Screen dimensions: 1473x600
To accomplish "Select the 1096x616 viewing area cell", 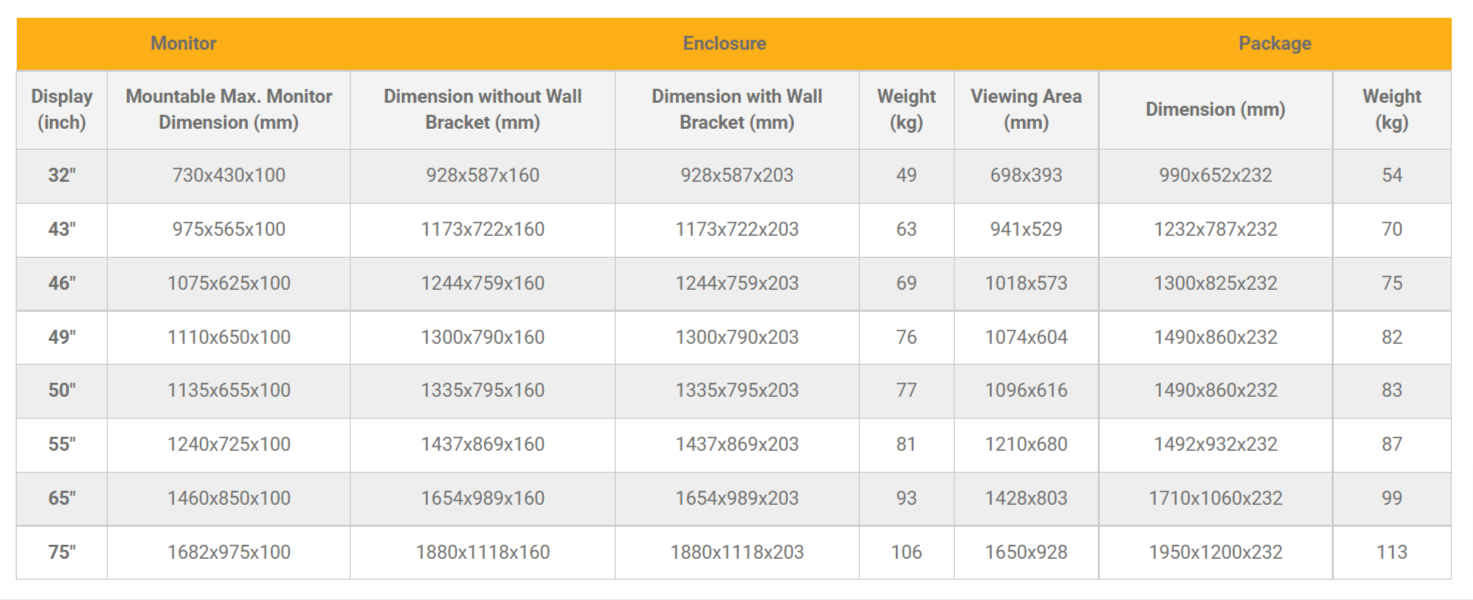I will 1026,390.
